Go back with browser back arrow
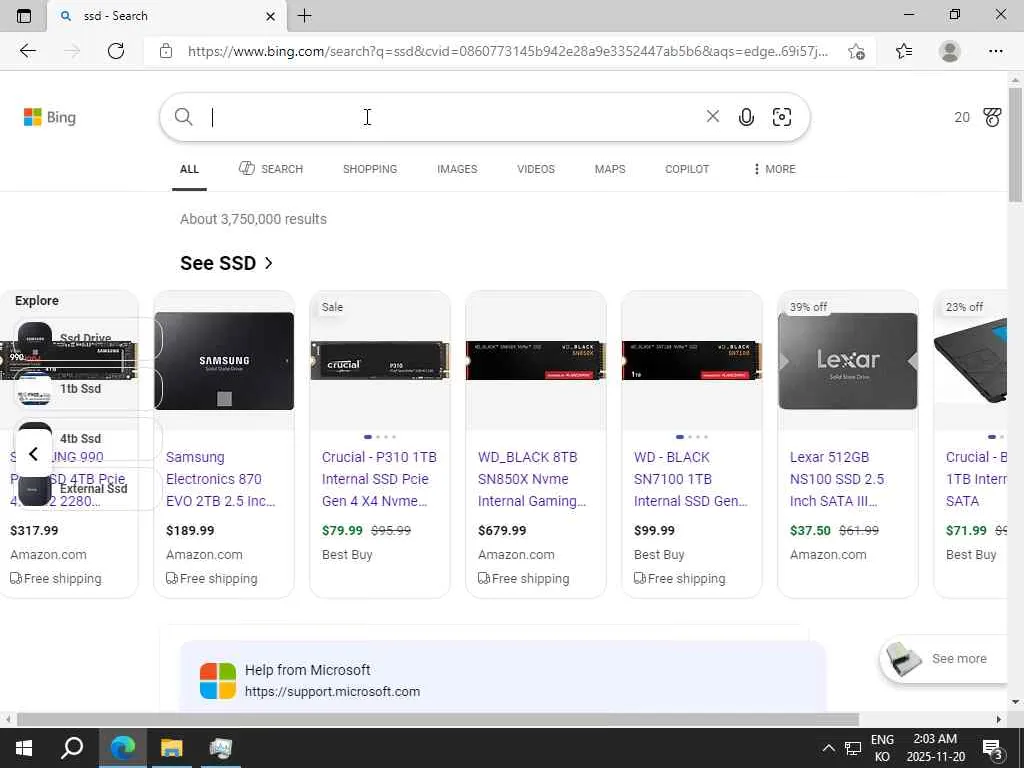The height and width of the screenshot is (768, 1024). [27, 51]
